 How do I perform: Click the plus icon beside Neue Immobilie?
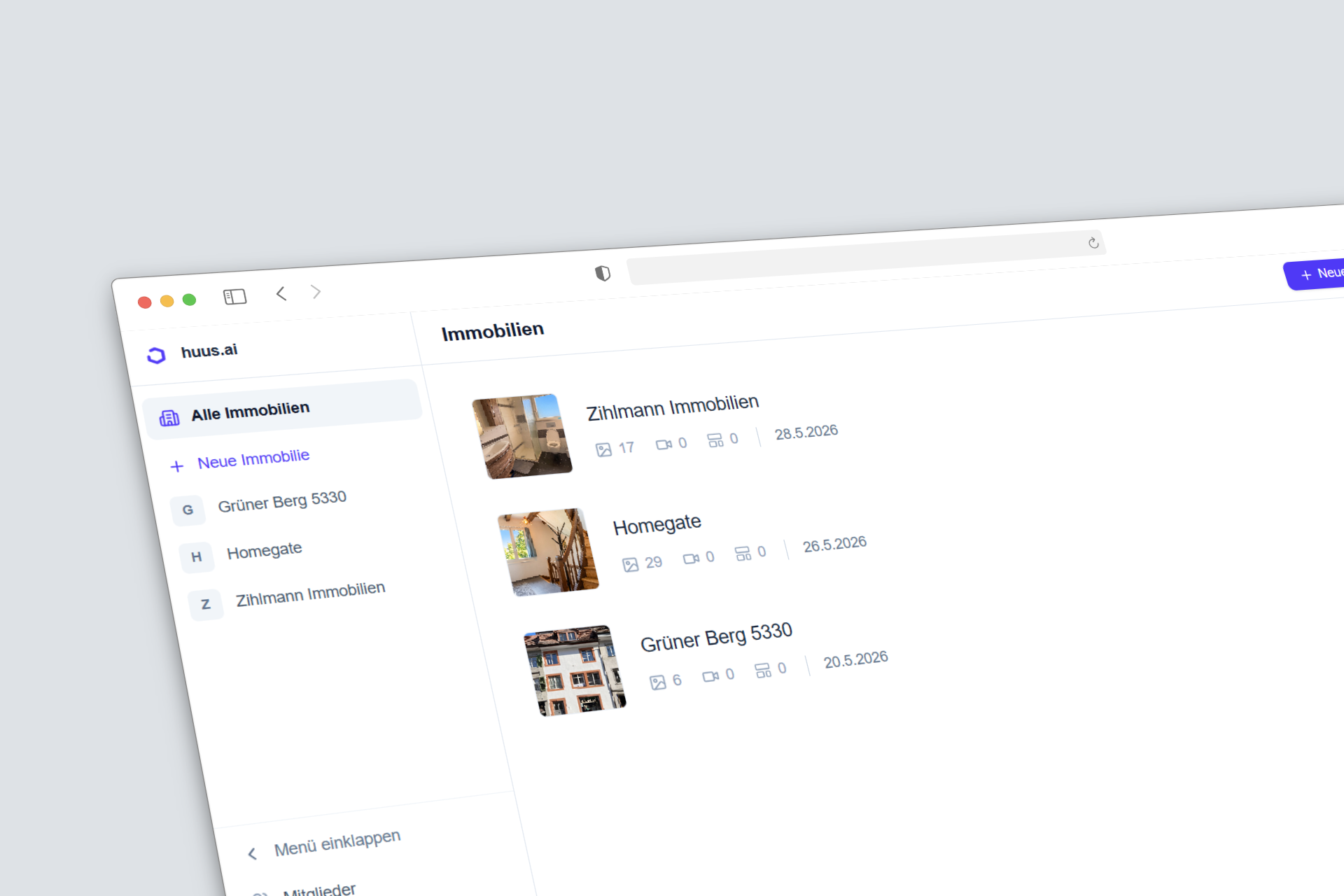177,466
